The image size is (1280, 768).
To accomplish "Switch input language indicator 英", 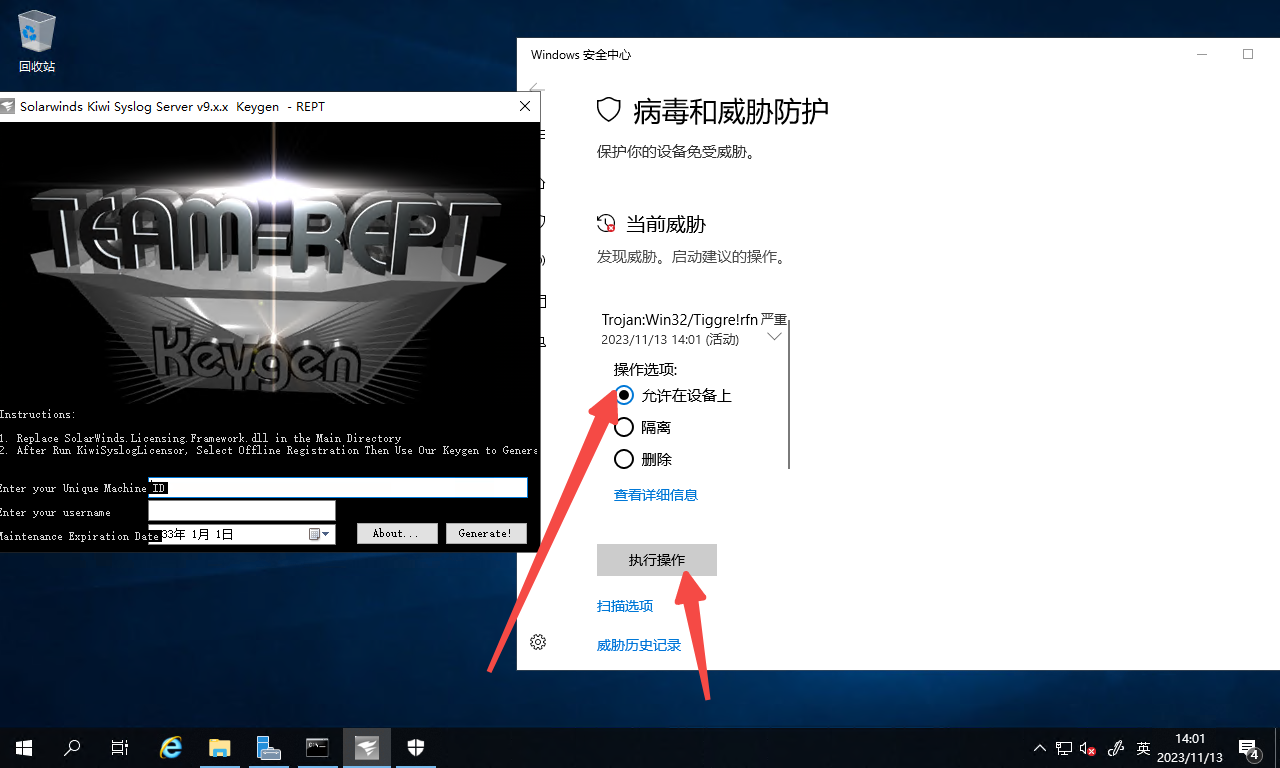I will [x=1144, y=748].
